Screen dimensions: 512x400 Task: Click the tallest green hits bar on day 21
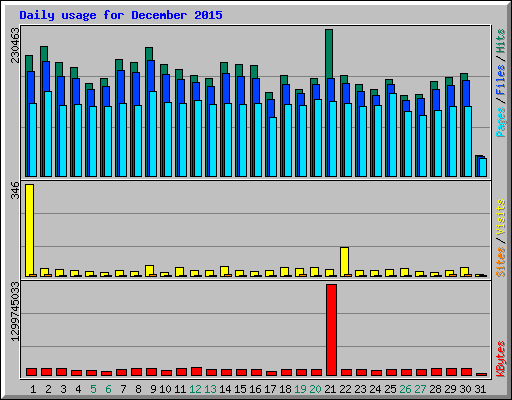(329, 54)
